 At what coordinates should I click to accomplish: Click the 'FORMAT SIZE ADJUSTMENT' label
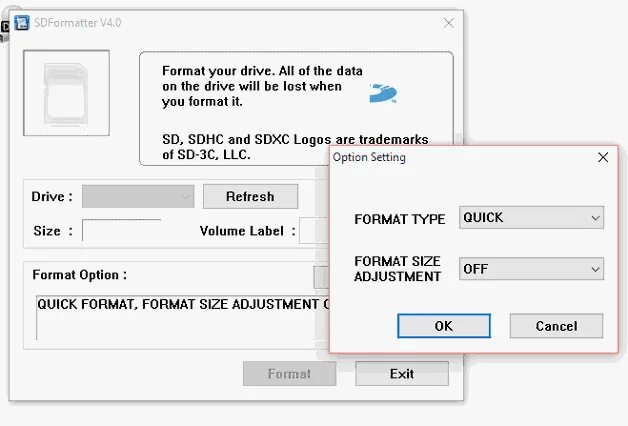point(397,269)
